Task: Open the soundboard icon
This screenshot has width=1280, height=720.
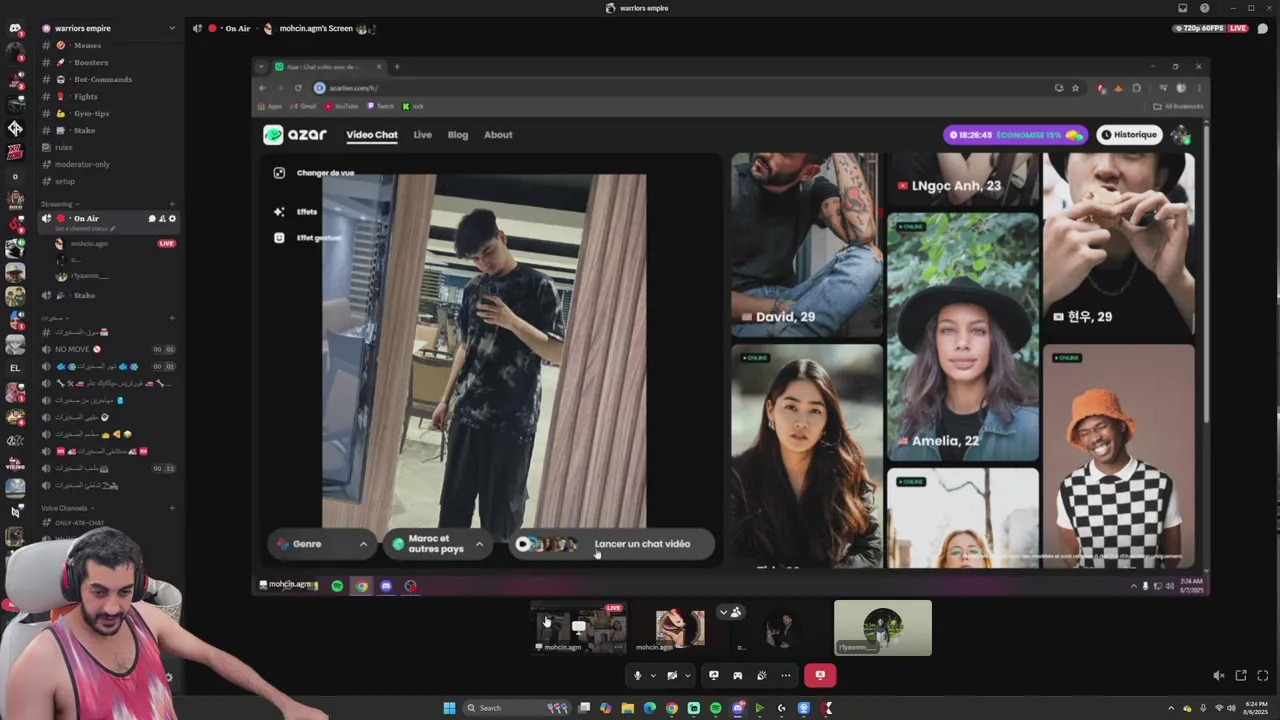Action: point(762,675)
